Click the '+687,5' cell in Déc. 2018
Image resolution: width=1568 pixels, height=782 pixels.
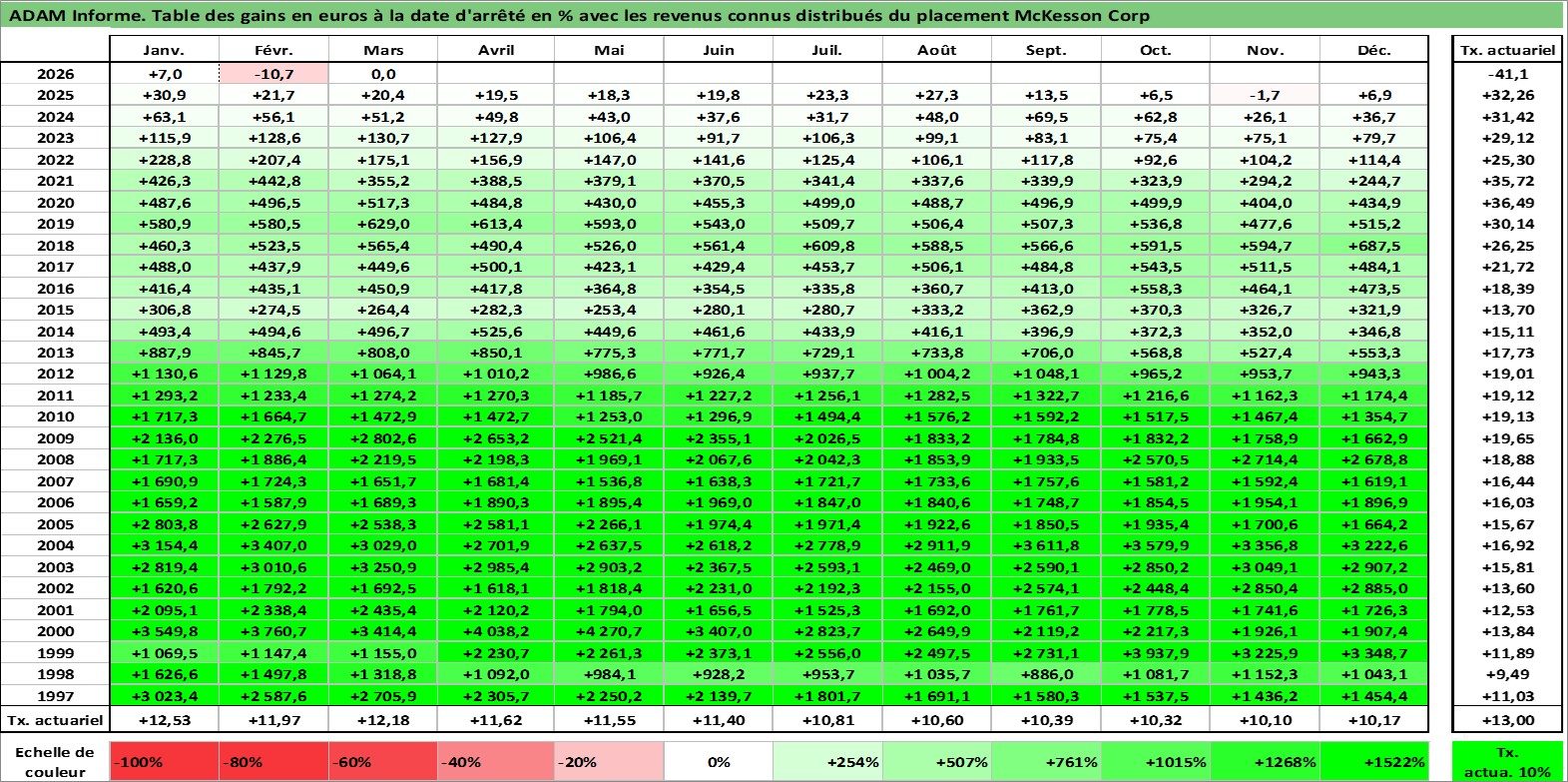[x=1374, y=246]
